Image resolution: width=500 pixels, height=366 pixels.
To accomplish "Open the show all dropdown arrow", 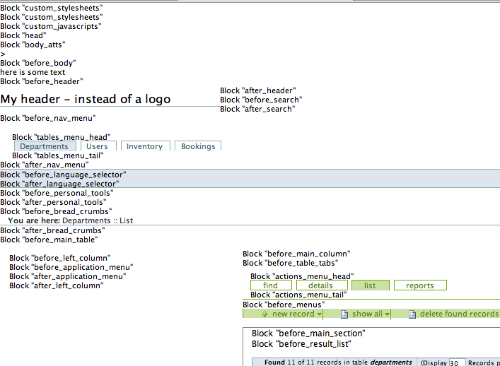I will [387, 314].
